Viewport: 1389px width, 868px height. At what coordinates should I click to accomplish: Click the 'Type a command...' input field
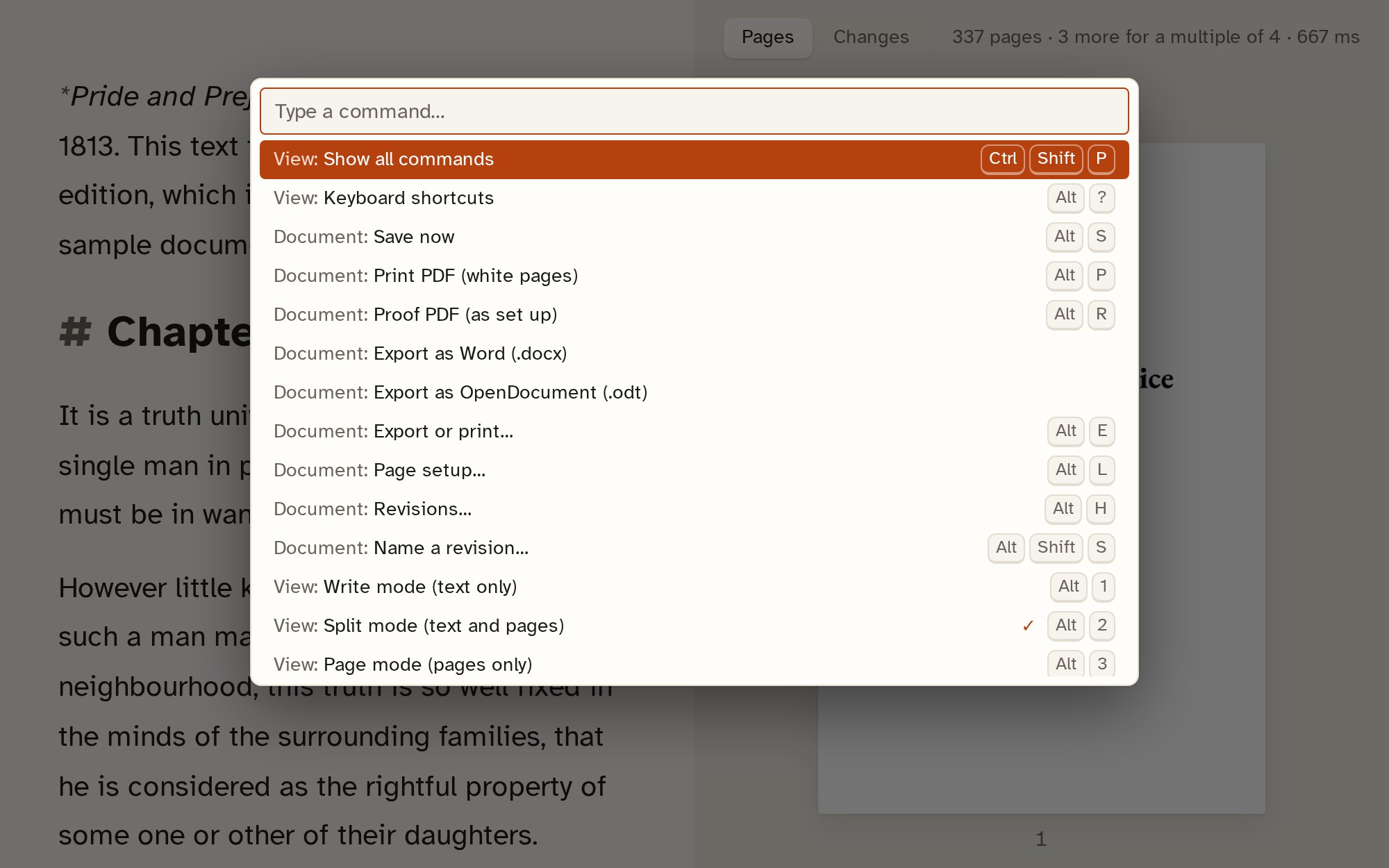pos(694,111)
